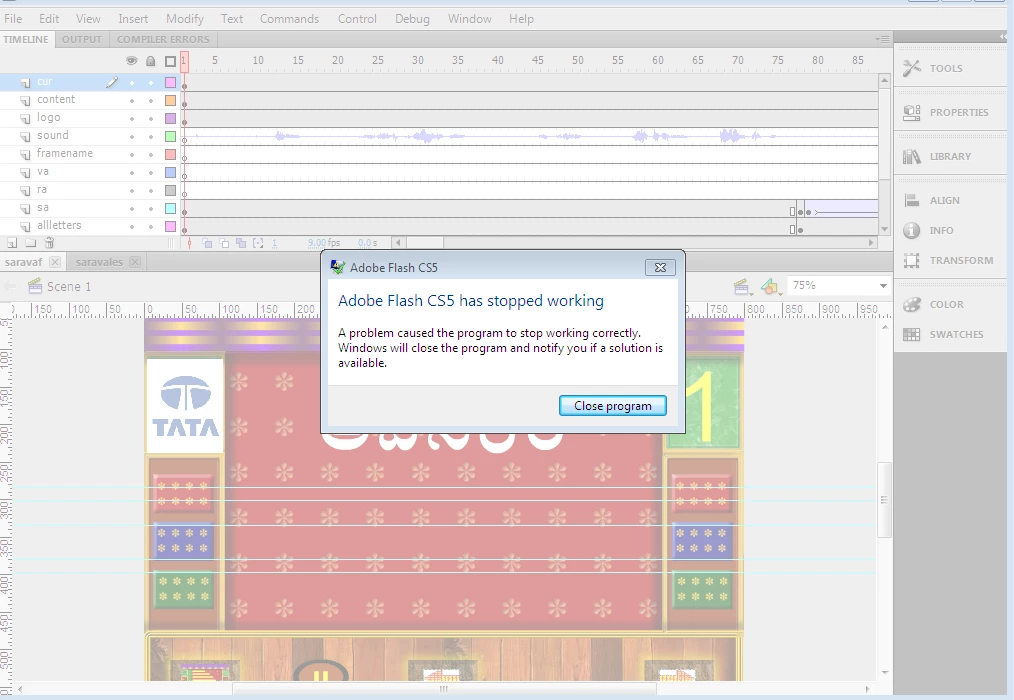Click the Scene 1 clapper icon
This screenshot has height=700, width=1014.
pos(35,285)
